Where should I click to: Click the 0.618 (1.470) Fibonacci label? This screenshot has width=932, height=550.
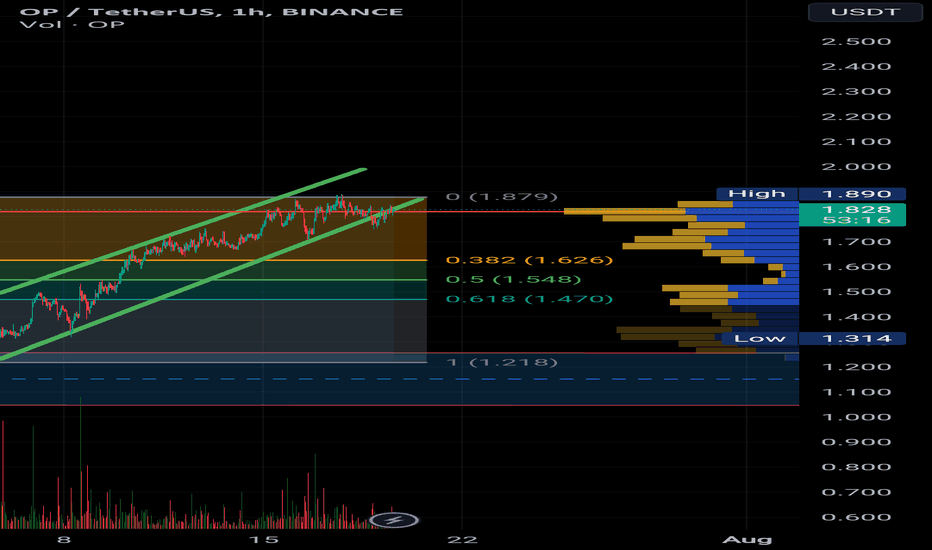point(529,298)
